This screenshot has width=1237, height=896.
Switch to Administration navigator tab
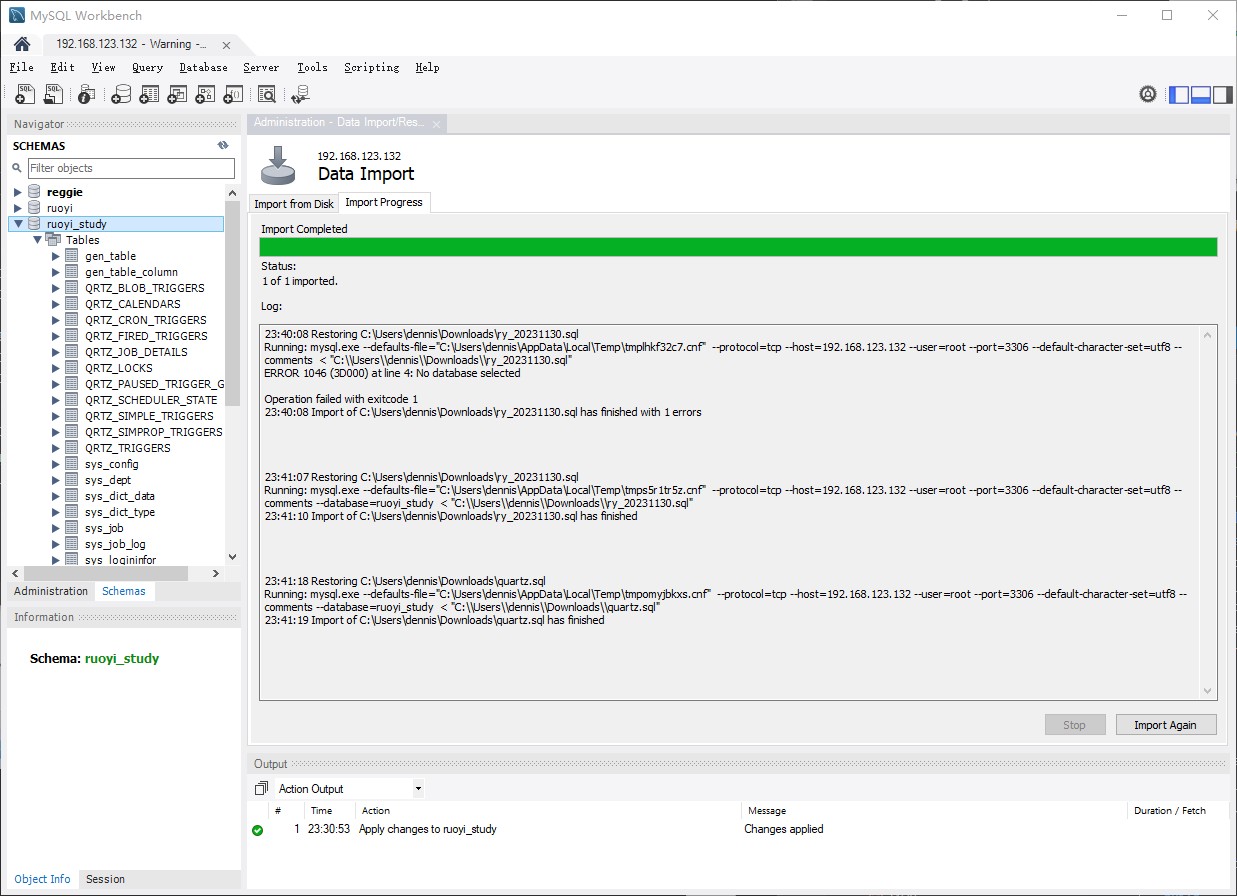pyautogui.click(x=51, y=591)
